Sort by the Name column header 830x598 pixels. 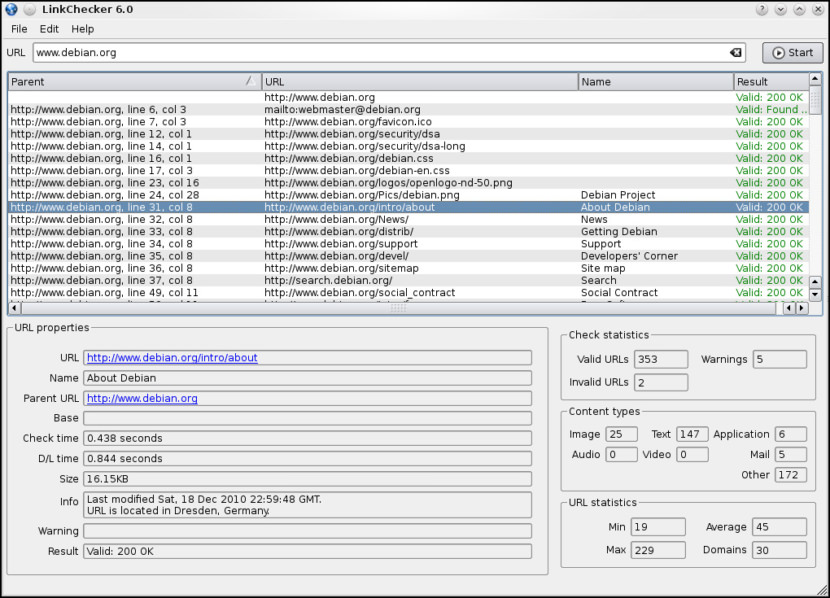click(656, 81)
